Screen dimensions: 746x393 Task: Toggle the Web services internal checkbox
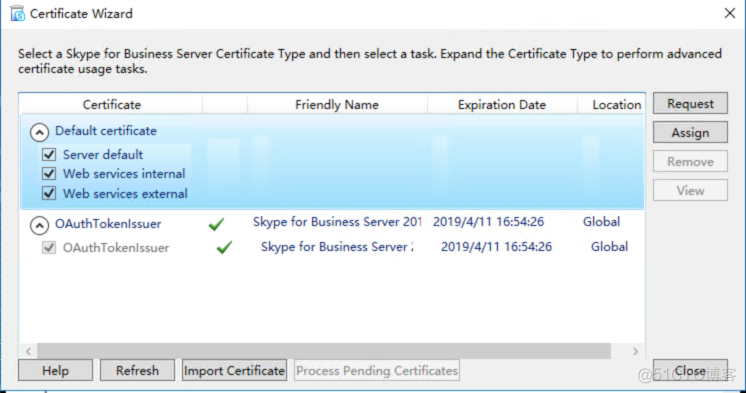click(49, 174)
